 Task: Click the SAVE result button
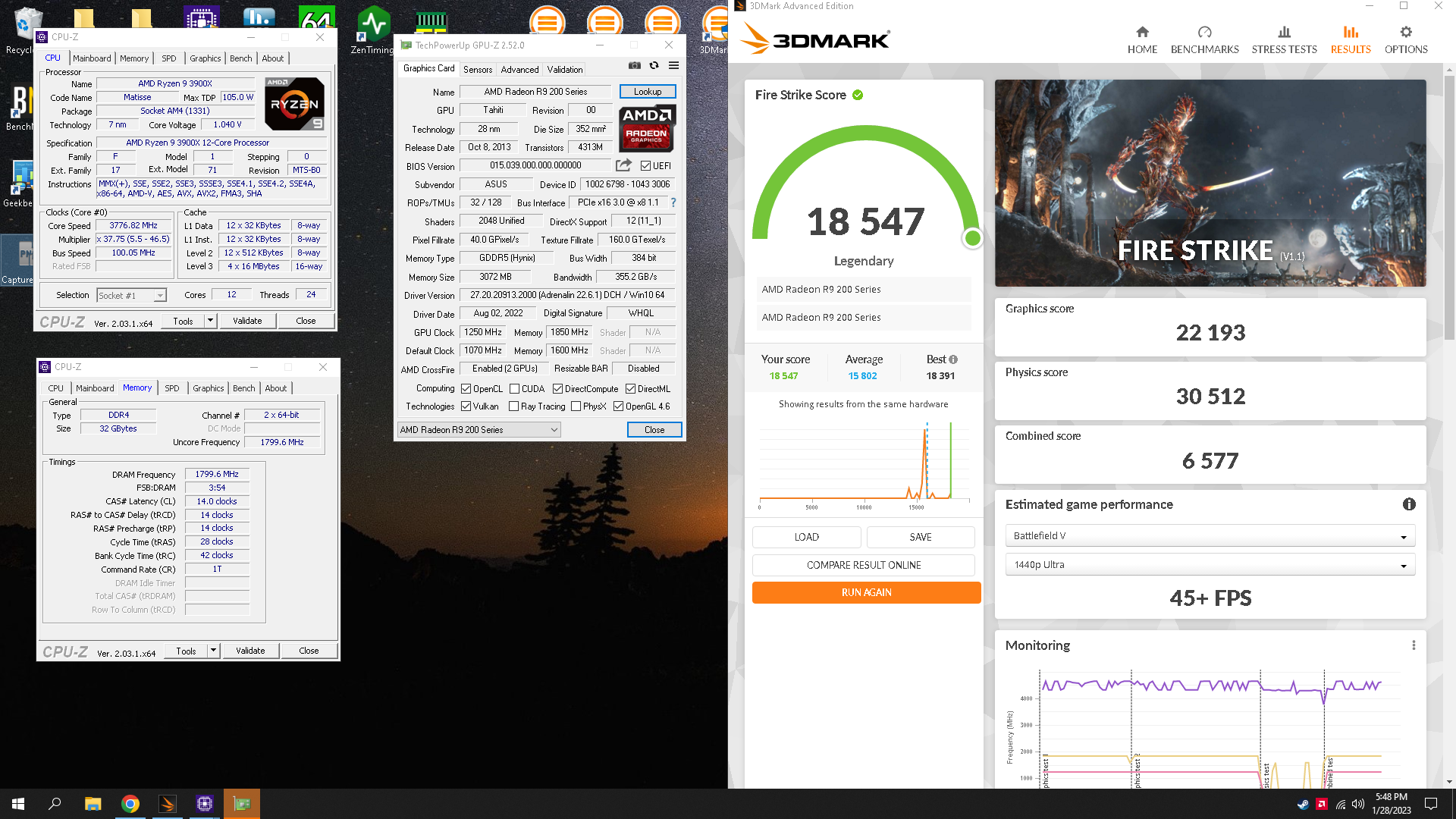(921, 537)
